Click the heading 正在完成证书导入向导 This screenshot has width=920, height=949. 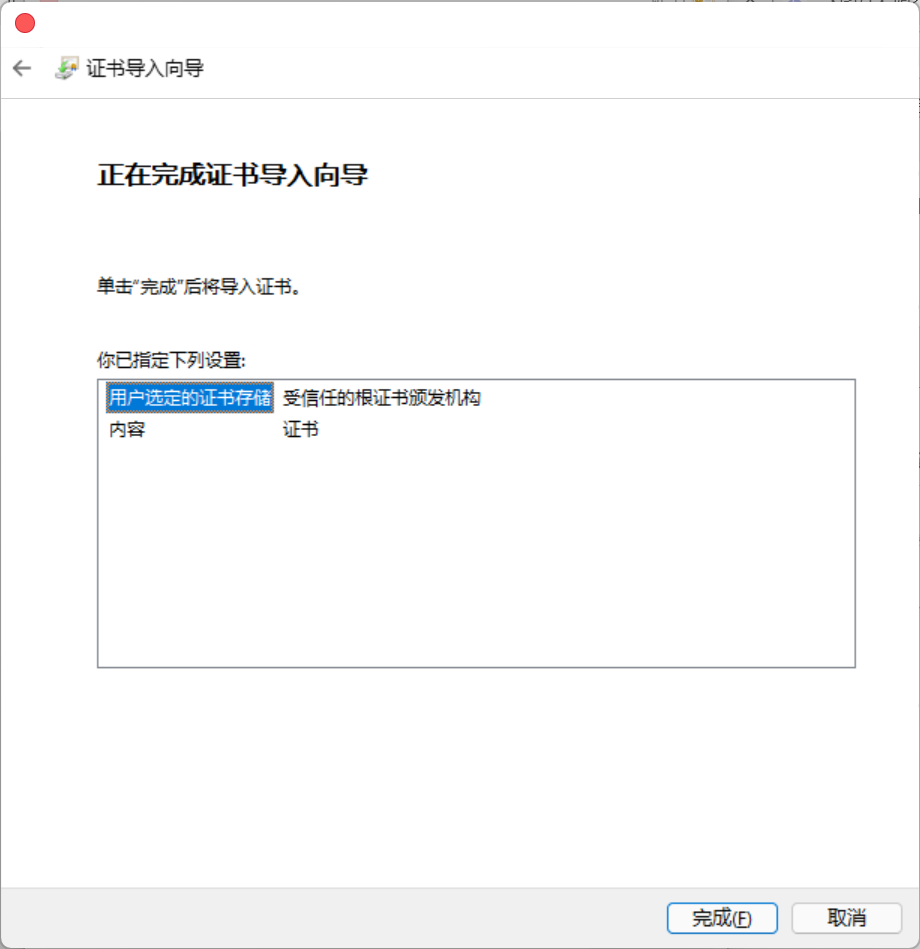click(232, 175)
